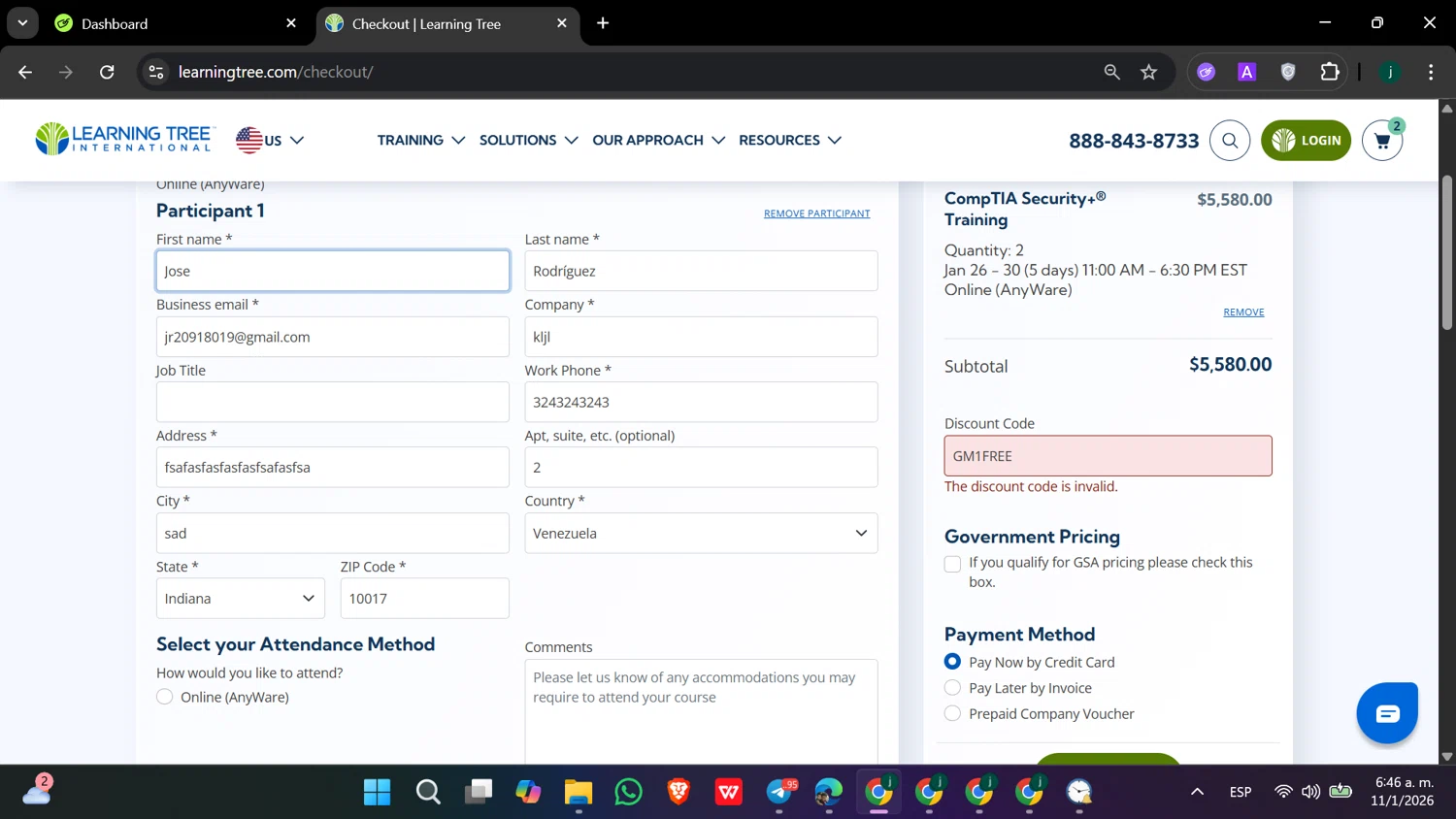
Task: Click the purple A extension icon
Action: tap(1247, 72)
